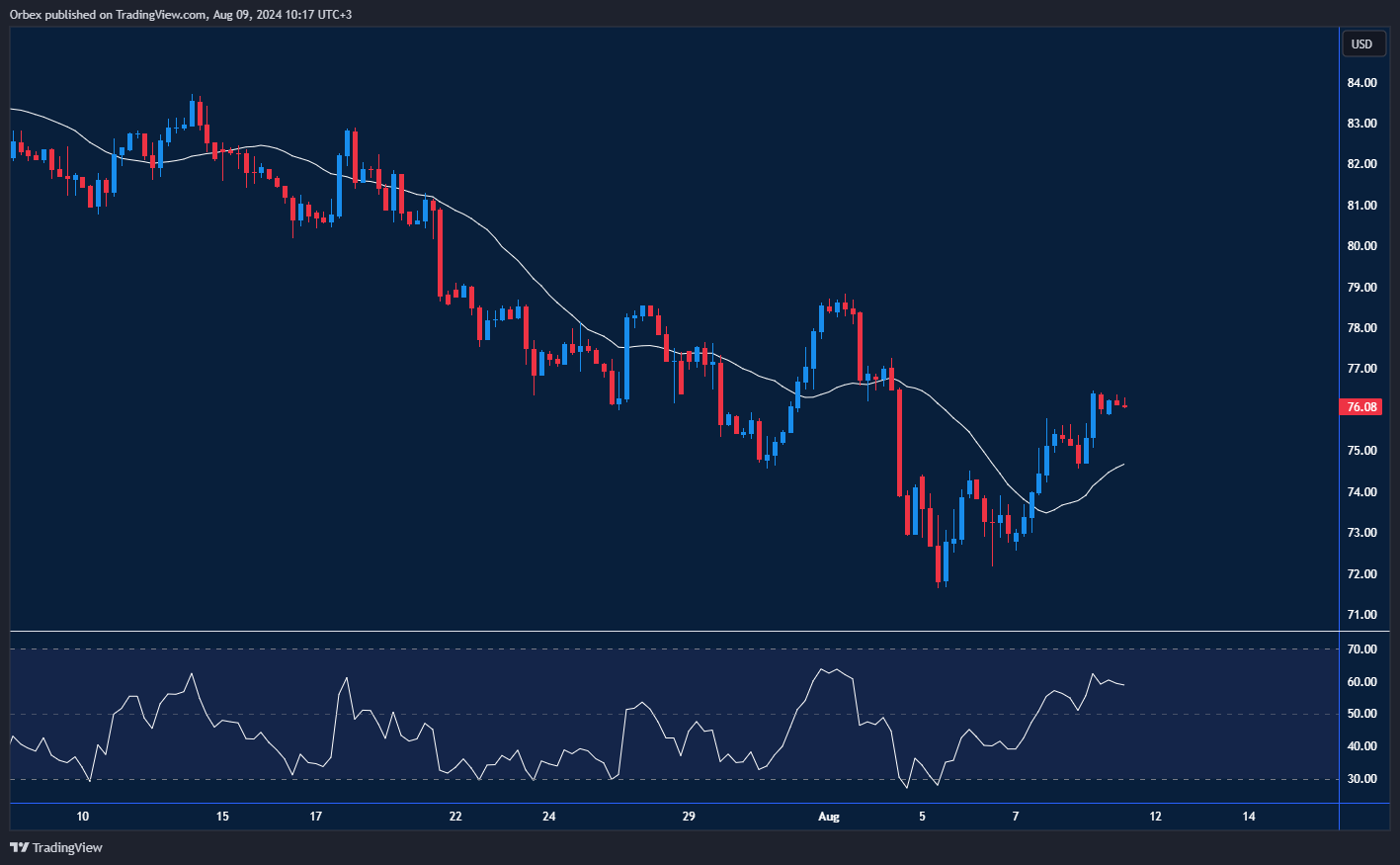This screenshot has height=865, width=1400.
Task: Click the 50.00 RSI midline label
Action: click(x=1361, y=714)
